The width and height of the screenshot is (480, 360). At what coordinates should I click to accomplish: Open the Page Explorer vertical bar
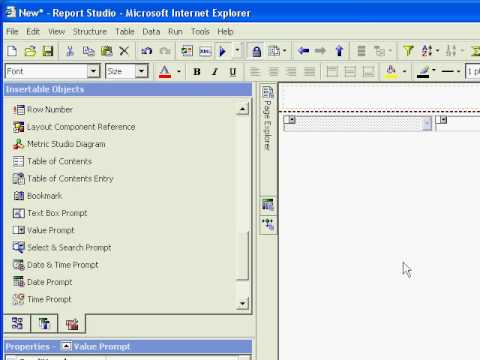[268, 118]
